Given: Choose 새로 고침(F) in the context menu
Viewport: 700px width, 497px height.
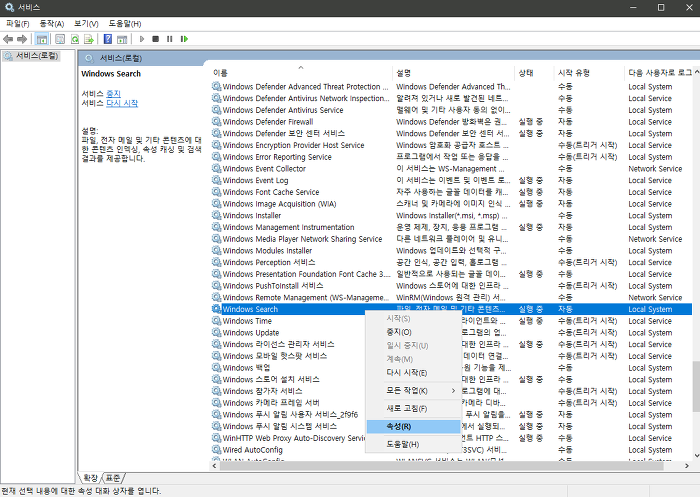Looking at the screenshot, I should pos(413,409).
